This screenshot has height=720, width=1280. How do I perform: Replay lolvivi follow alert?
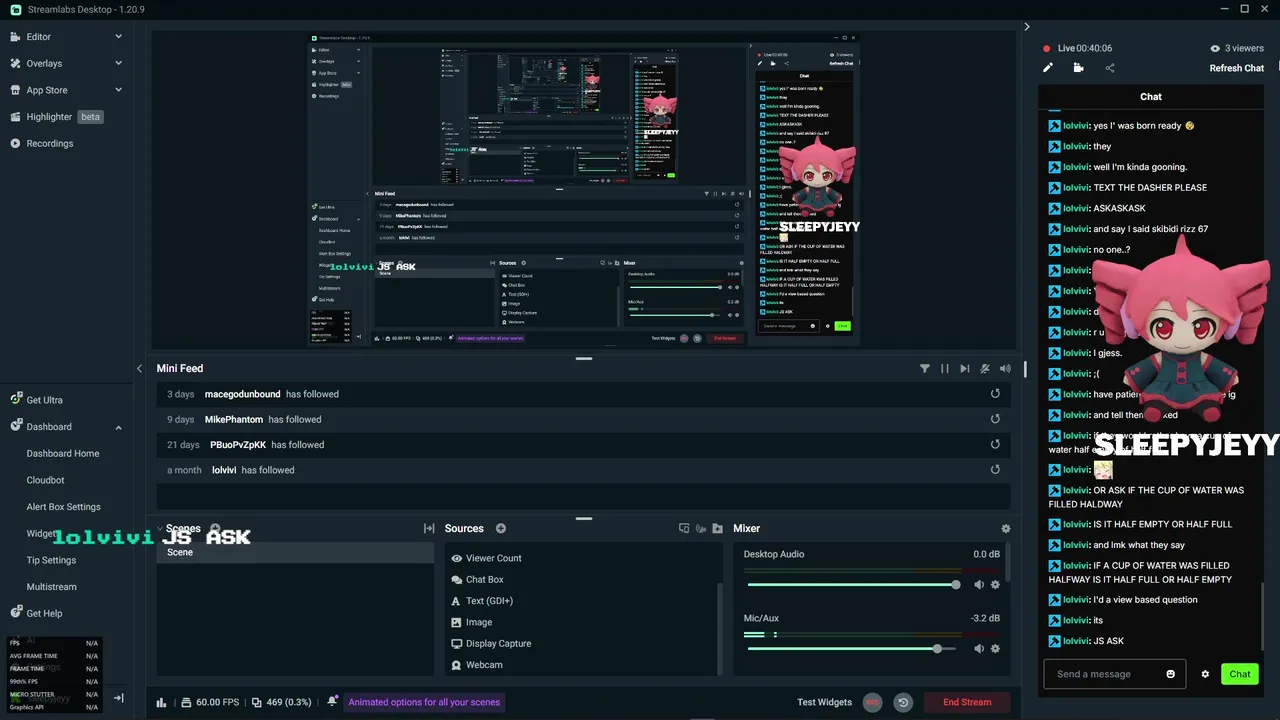coord(995,469)
